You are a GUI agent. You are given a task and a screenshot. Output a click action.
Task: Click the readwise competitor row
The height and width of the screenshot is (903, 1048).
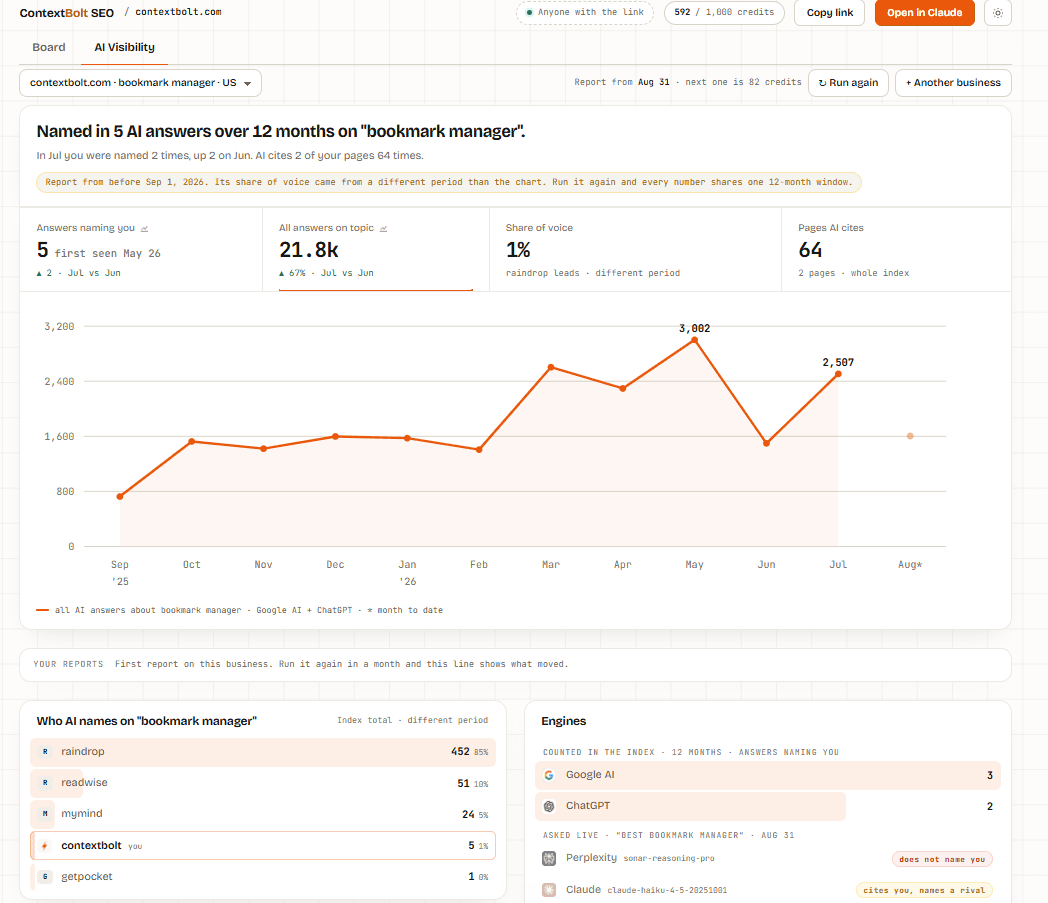[263, 783]
